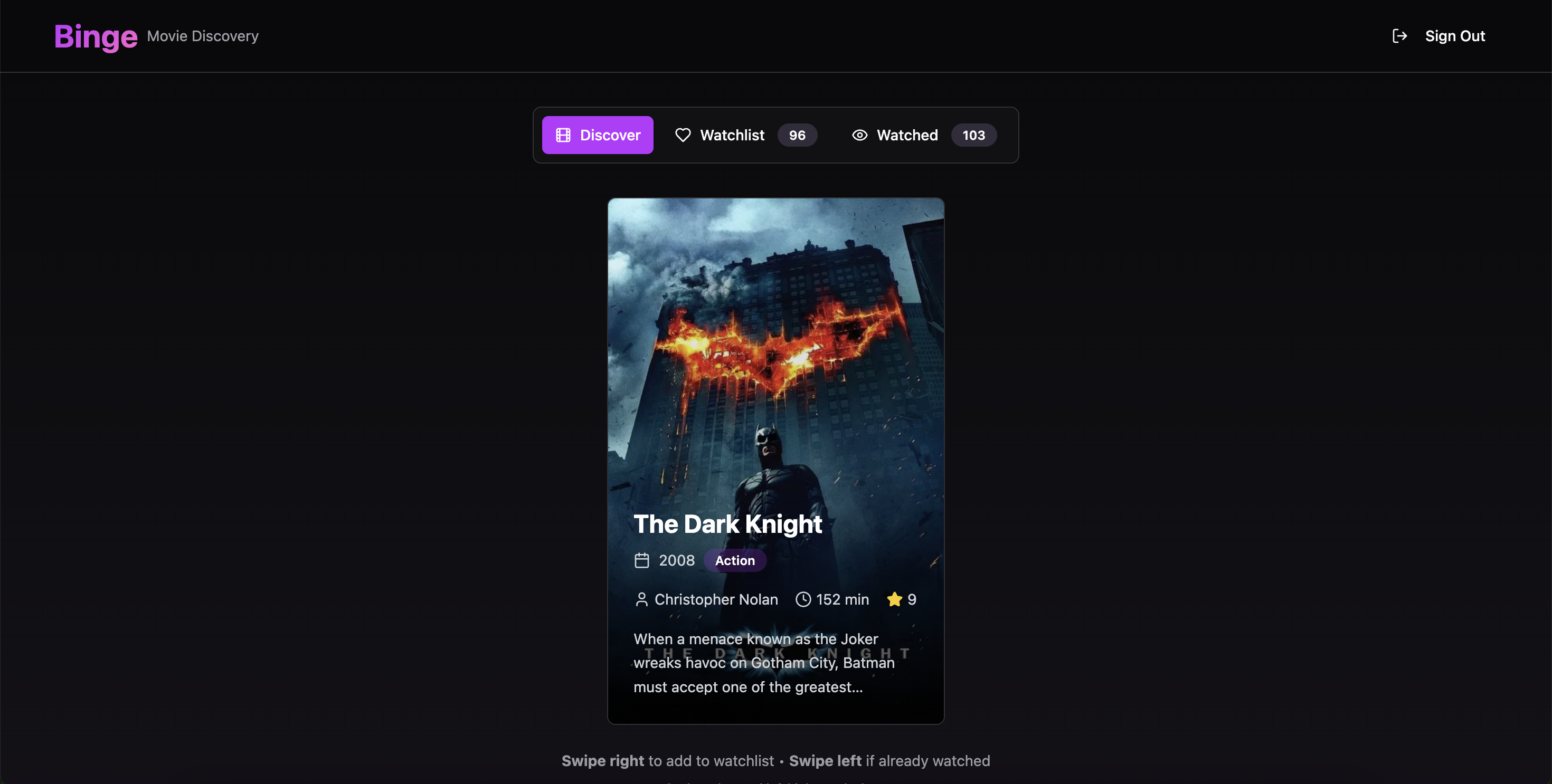Click the 152 min runtime text
Viewport: 1552px width, 784px height.
click(x=843, y=600)
